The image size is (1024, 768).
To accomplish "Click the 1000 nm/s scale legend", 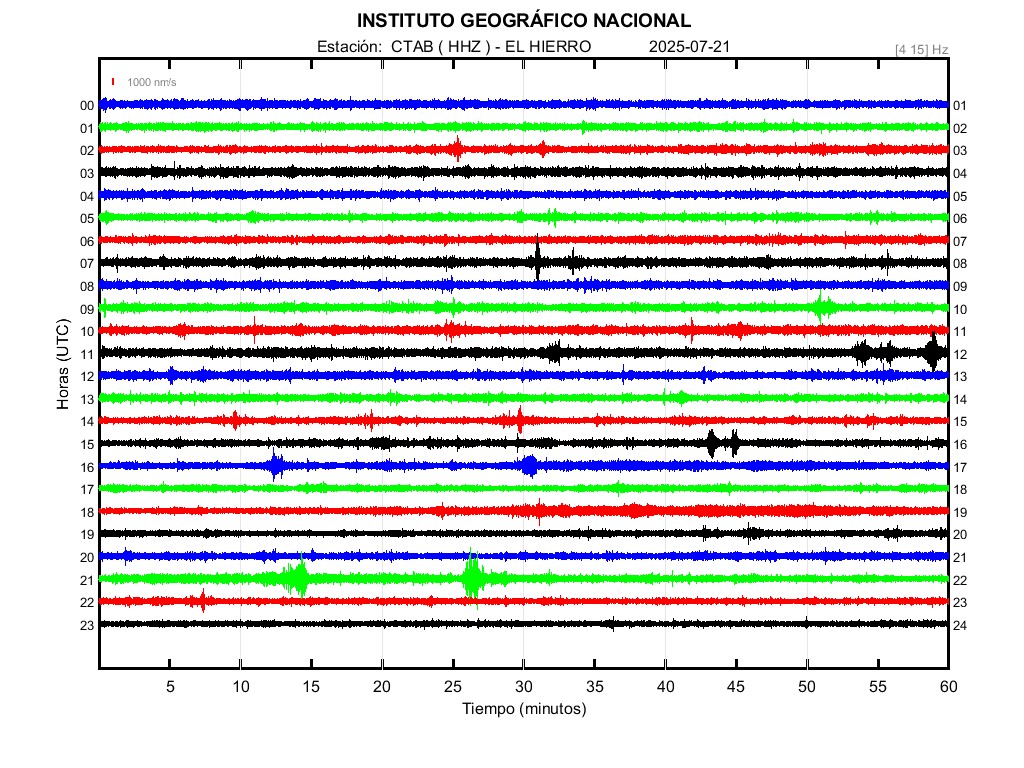I will (x=144, y=82).
